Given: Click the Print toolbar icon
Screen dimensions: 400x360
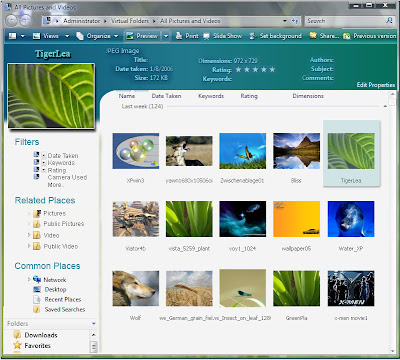Looking at the screenshot, I should coord(179,36).
